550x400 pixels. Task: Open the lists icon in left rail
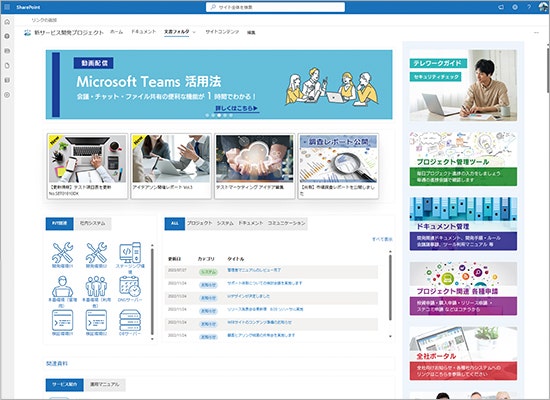[7, 80]
